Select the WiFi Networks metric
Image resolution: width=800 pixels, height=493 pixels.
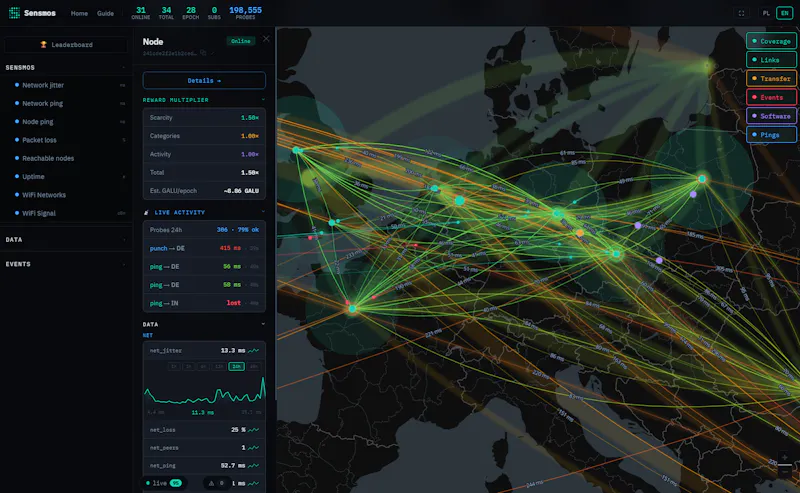click(x=66, y=195)
